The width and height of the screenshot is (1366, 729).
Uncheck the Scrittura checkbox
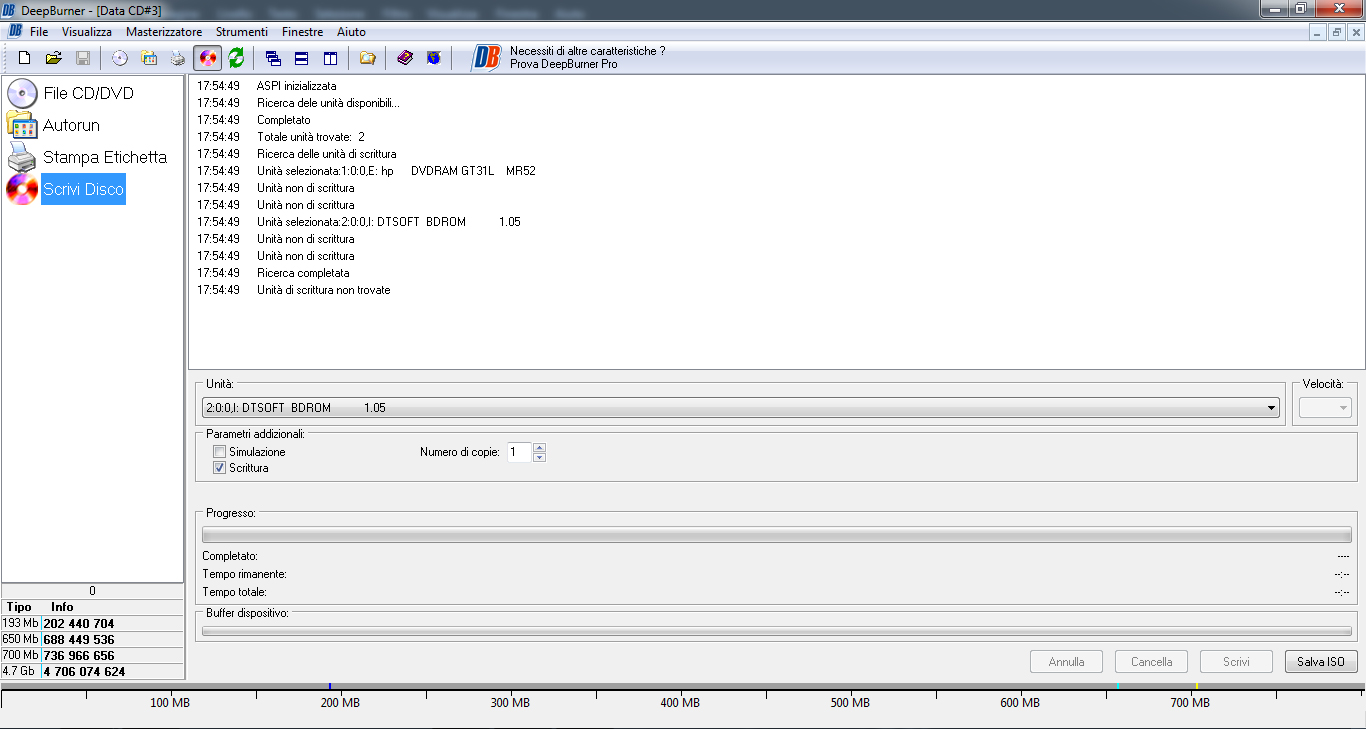tap(220, 468)
